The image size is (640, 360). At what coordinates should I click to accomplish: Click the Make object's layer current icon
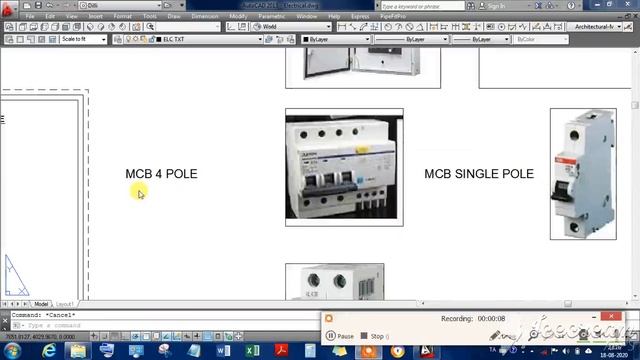tap(269, 40)
